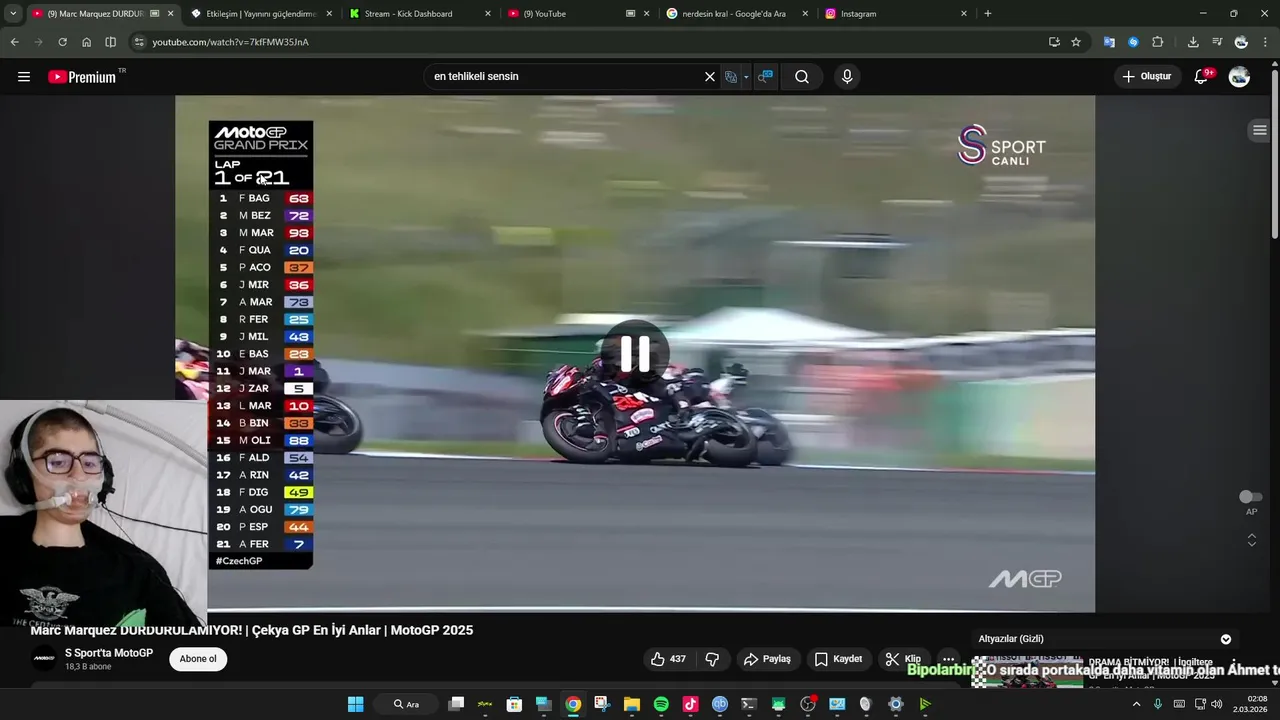Click the site info icon in address bar
This screenshot has height=720, width=1280.
click(x=139, y=42)
